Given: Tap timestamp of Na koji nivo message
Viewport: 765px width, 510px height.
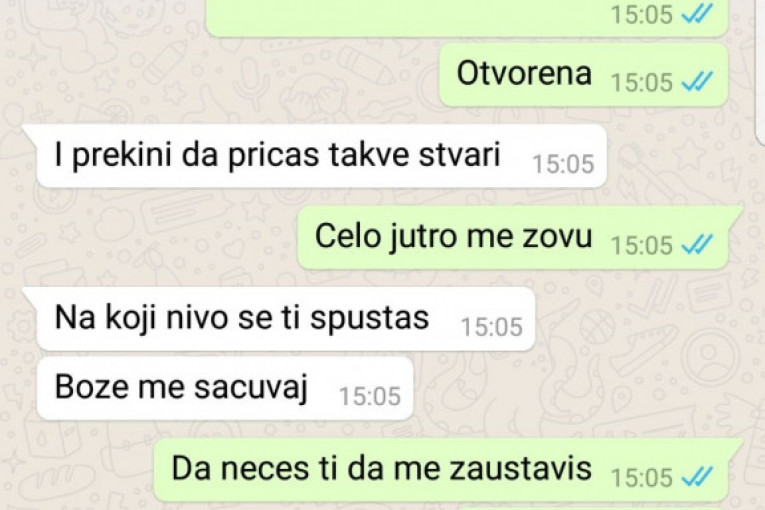Looking at the screenshot, I should [492, 327].
